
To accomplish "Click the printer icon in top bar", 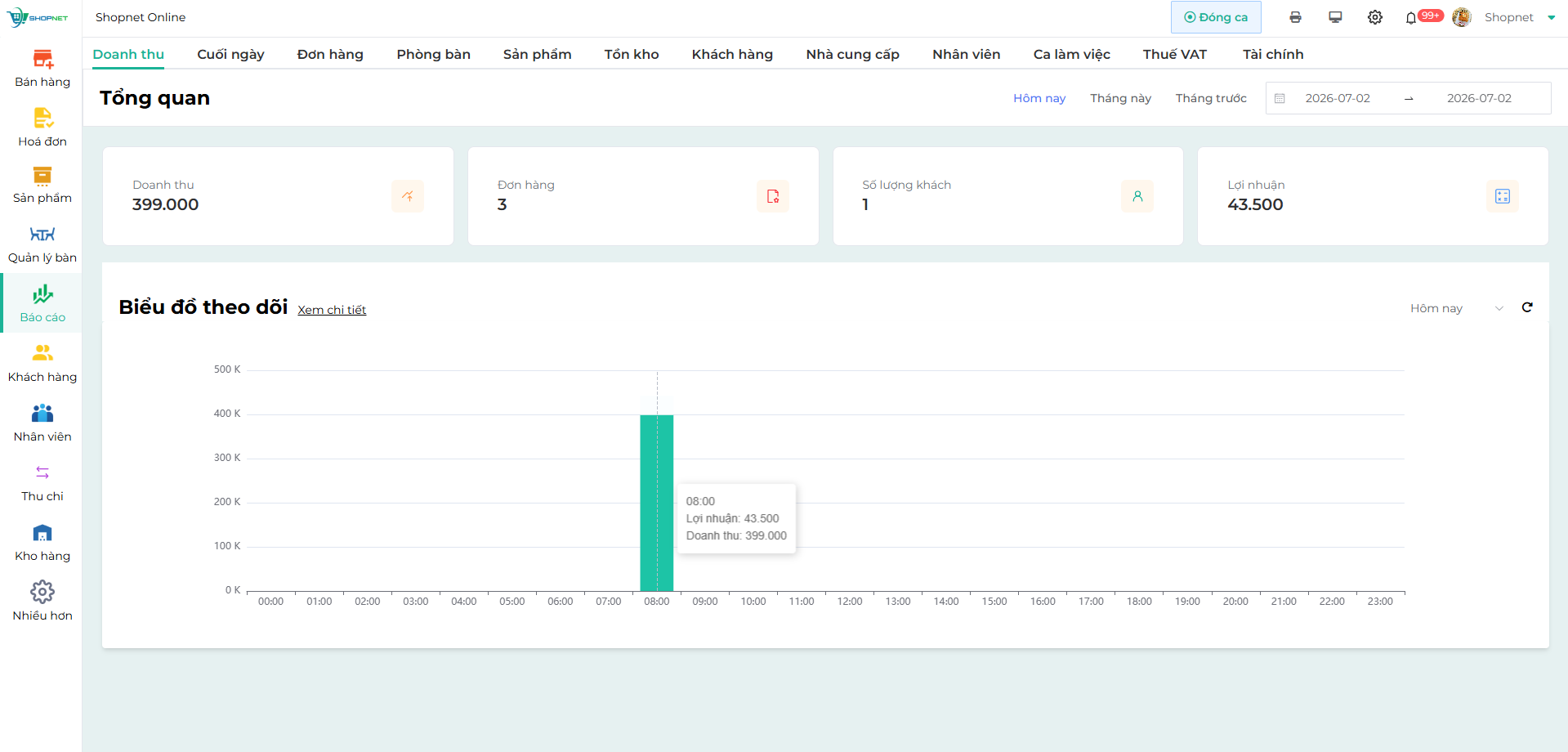I will pyautogui.click(x=1295, y=17).
